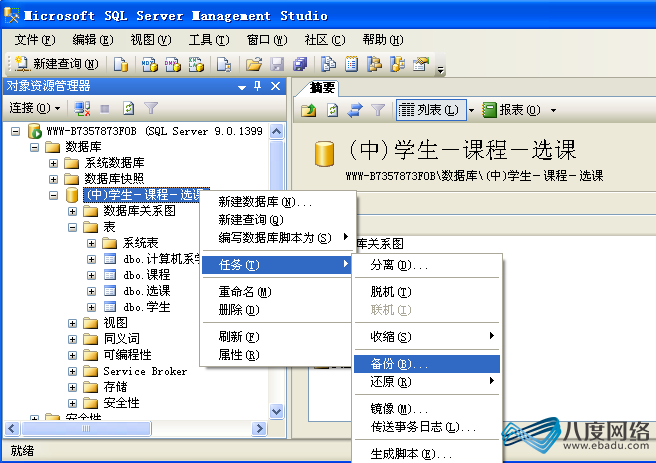
Task: Choose 重命名(M) from context menu
Action: click(277, 292)
